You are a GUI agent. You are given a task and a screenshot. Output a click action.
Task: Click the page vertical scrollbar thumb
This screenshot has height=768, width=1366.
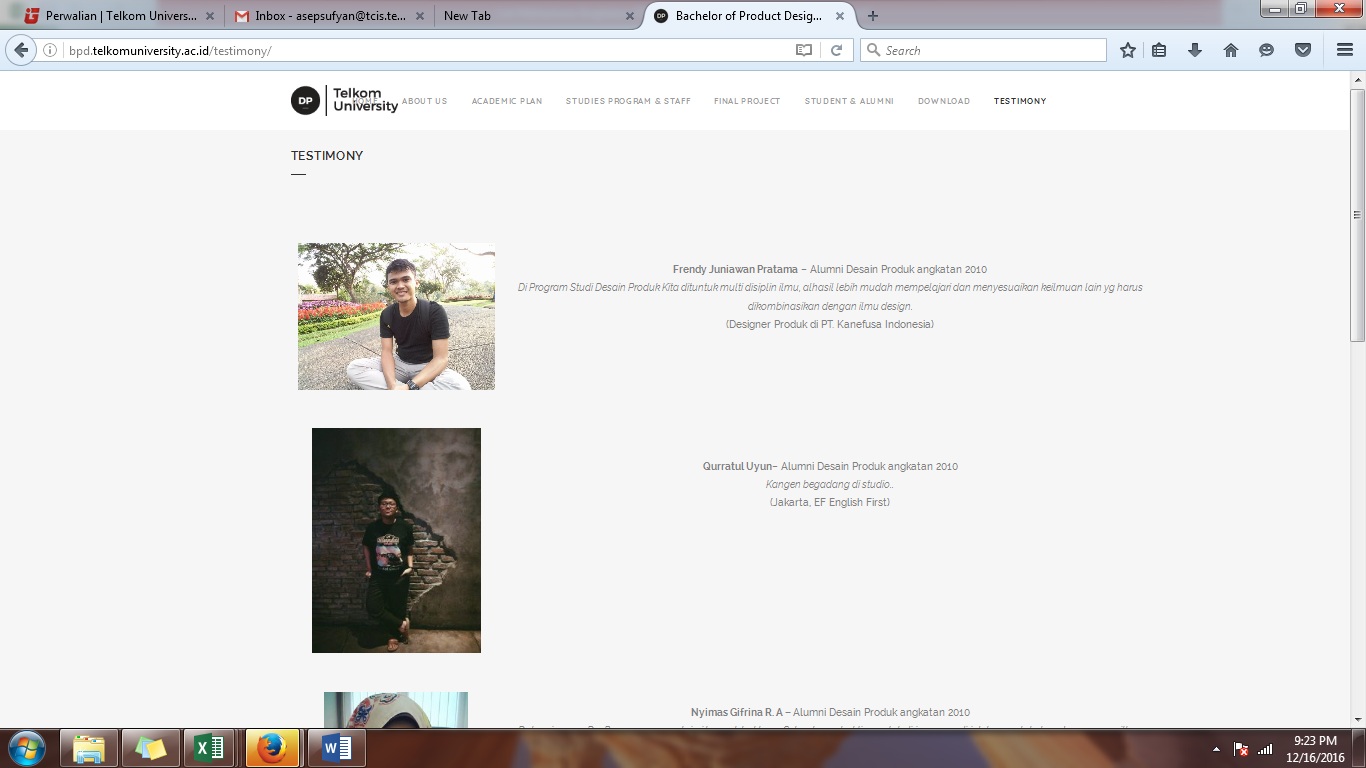pos(1357,215)
